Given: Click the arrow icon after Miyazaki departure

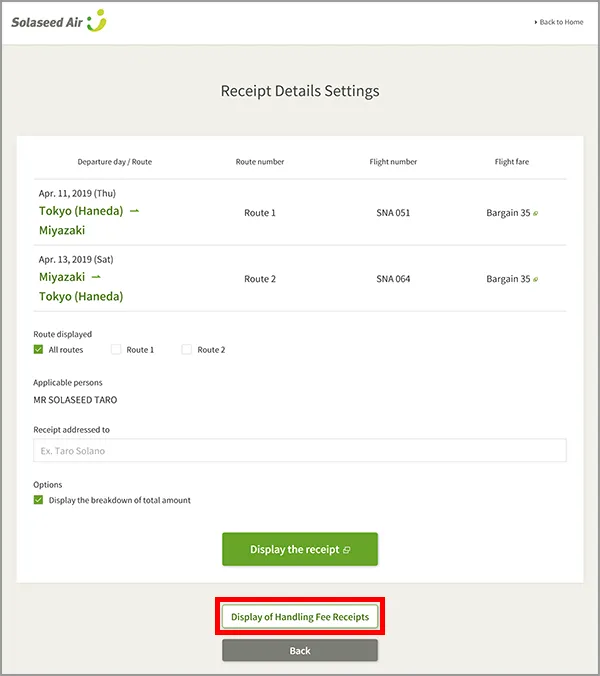Looking at the screenshot, I should point(96,277).
